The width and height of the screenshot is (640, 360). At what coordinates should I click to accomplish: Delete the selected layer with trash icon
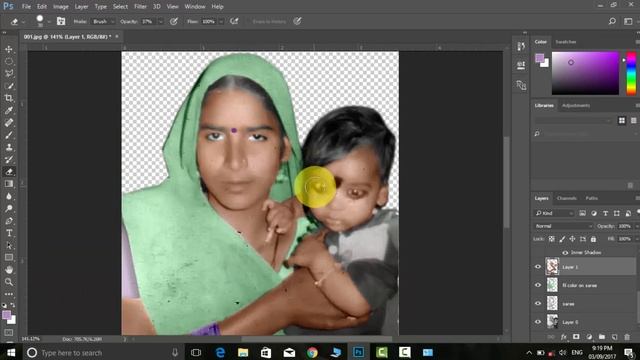click(x=627, y=337)
